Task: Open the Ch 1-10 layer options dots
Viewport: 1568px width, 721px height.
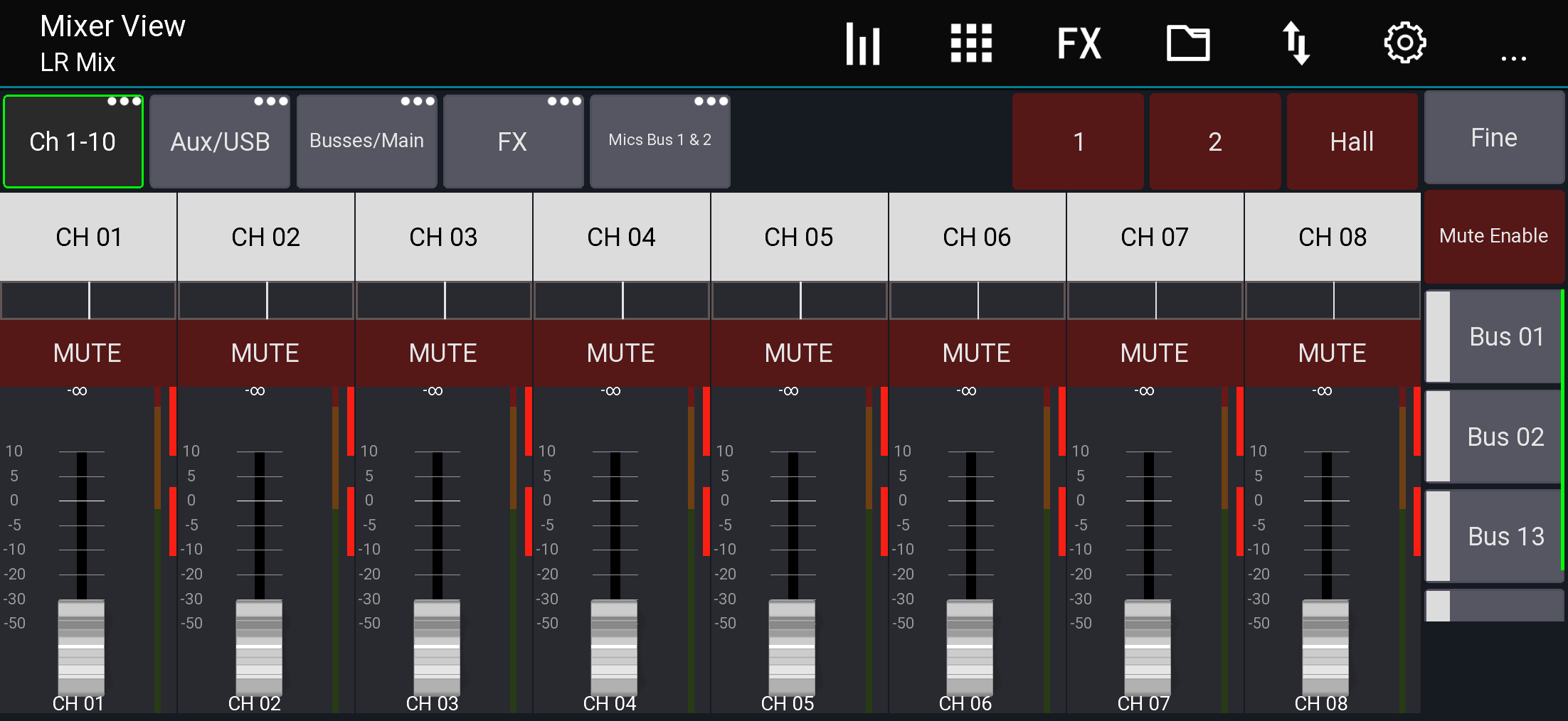Action: point(125,101)
